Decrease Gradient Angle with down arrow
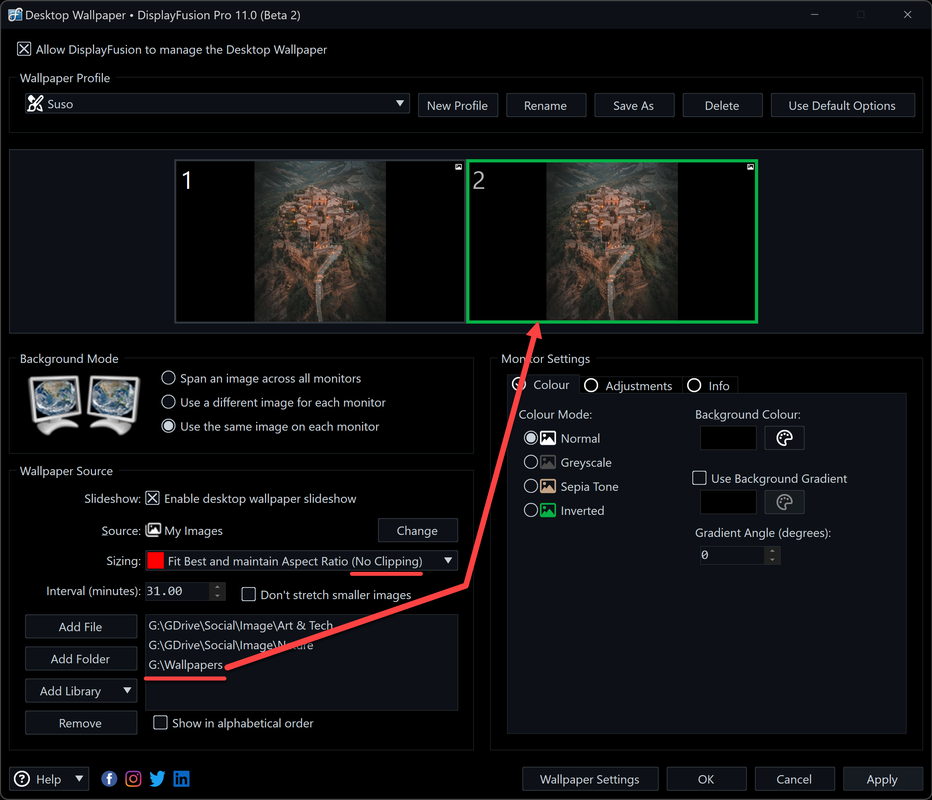This screenshot has width=932, height=800. [772, 559]
